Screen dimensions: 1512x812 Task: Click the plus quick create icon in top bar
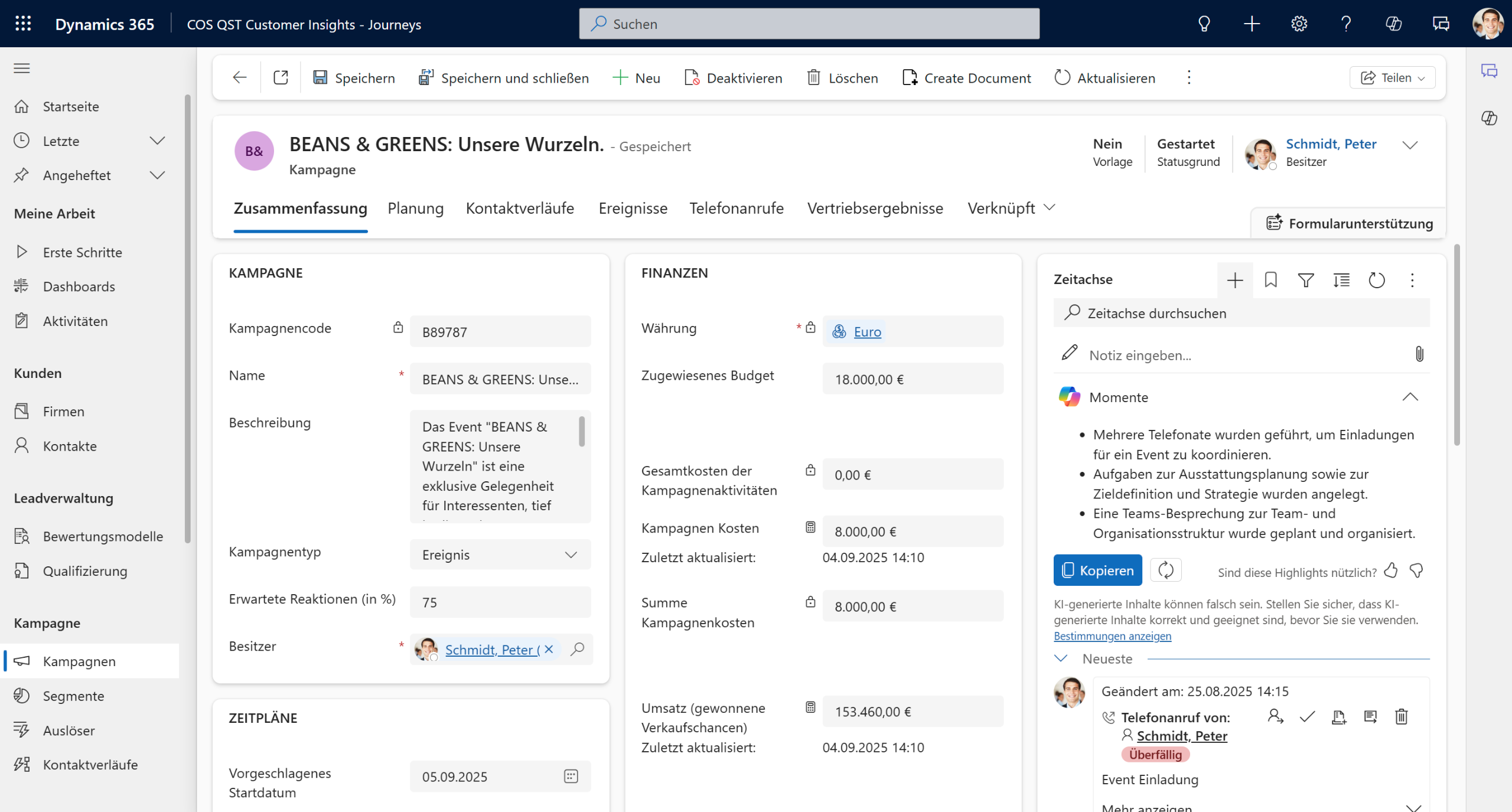point(1252,24)
